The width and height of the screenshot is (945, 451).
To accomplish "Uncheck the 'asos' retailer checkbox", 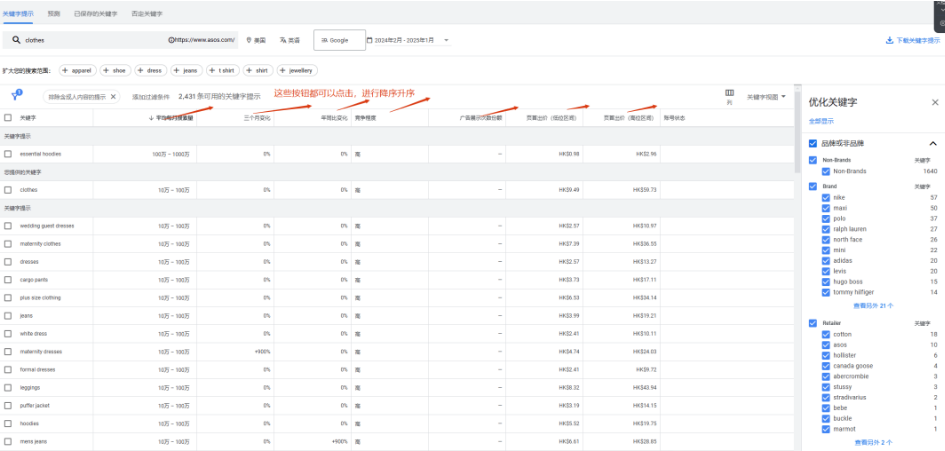I will (x=825, y=344).
